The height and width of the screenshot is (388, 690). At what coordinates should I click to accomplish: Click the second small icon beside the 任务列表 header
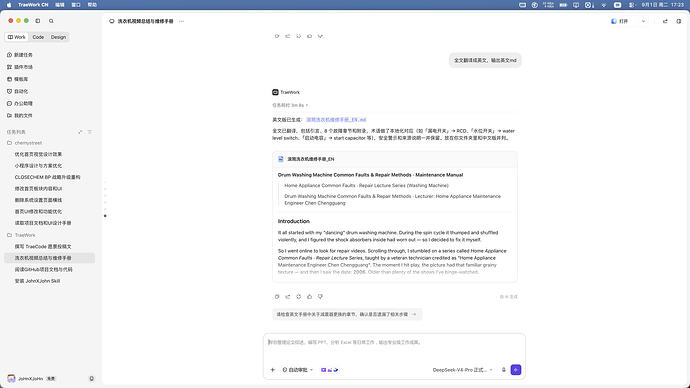[x=90, y=132]
